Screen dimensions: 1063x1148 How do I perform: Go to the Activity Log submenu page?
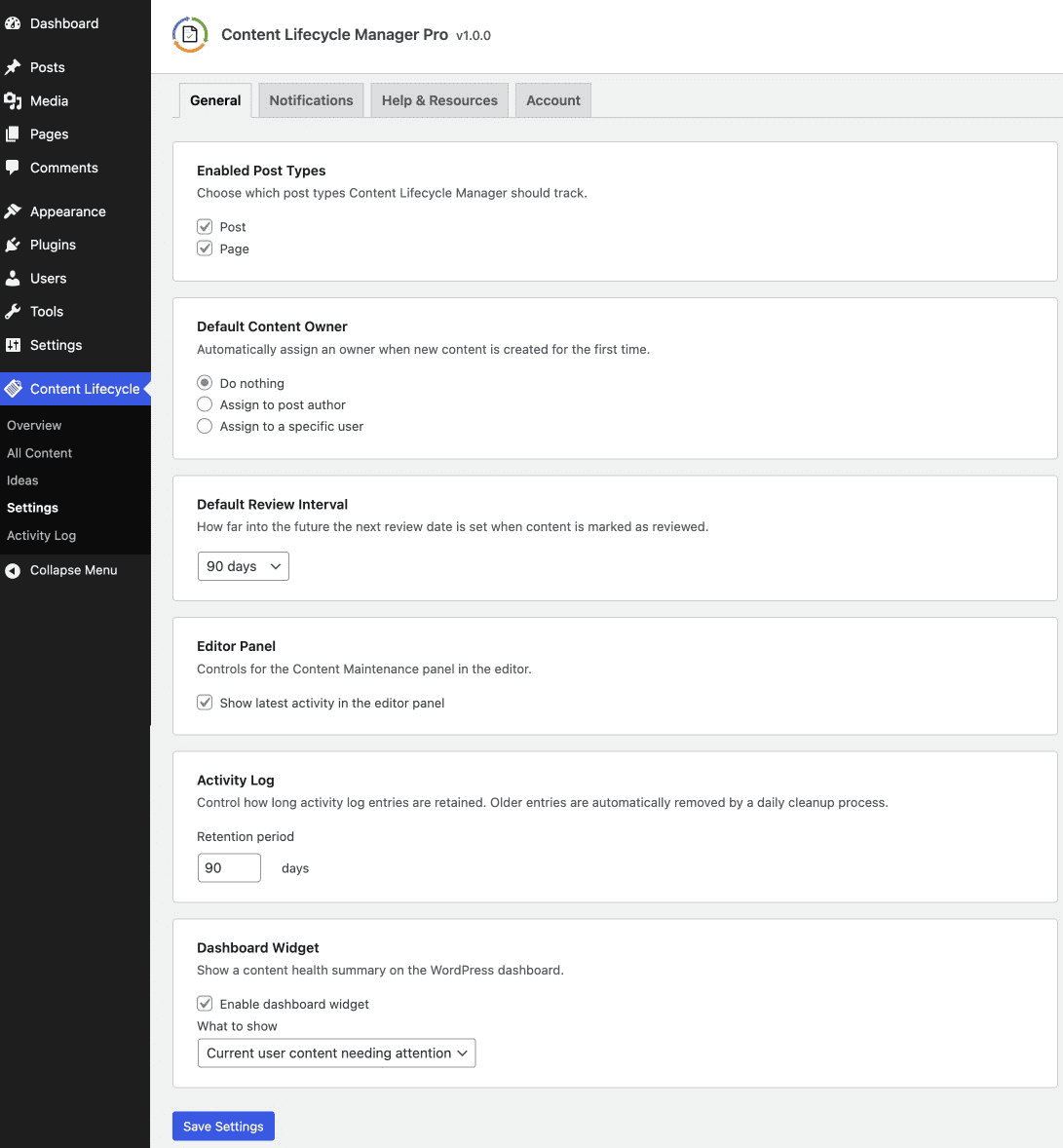41,535
